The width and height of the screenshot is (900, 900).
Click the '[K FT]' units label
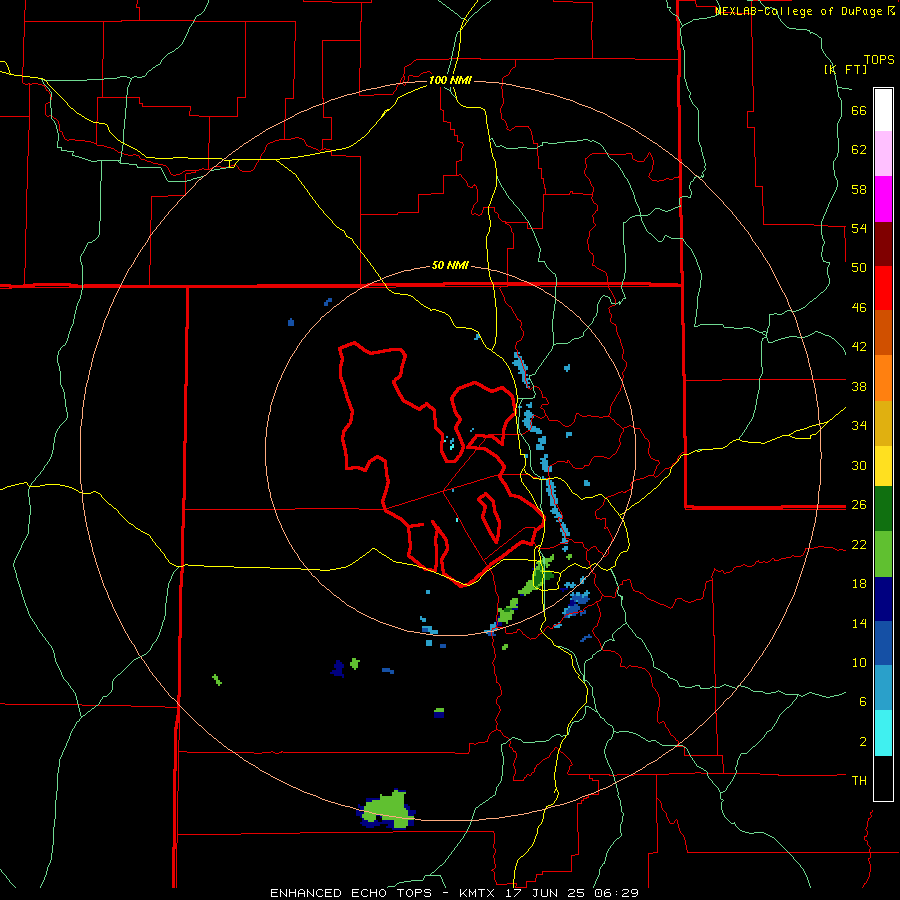point(845,69)
